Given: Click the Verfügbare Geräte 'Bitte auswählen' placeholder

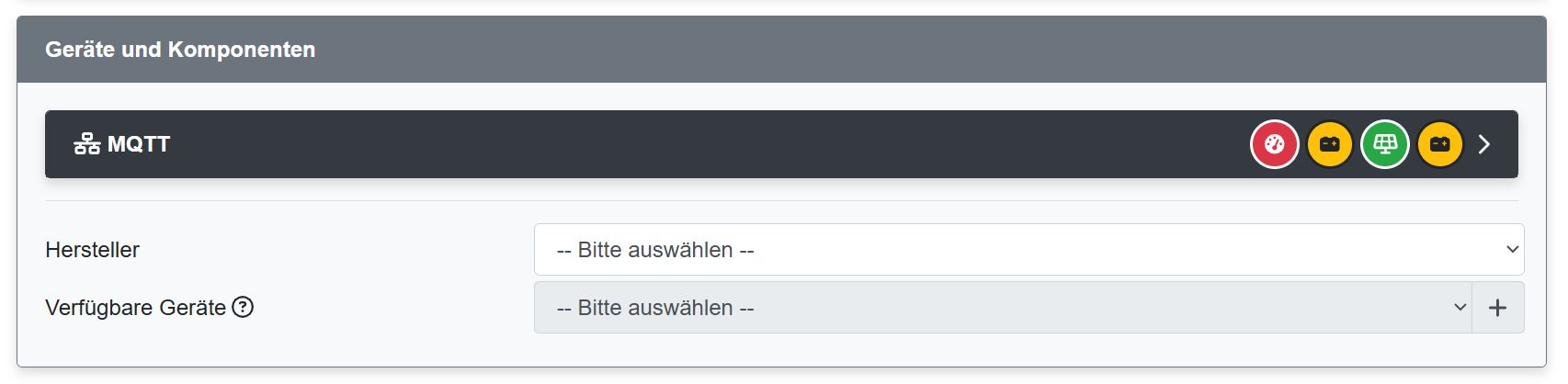Looking at the screenshot, I should coord(655,308).
